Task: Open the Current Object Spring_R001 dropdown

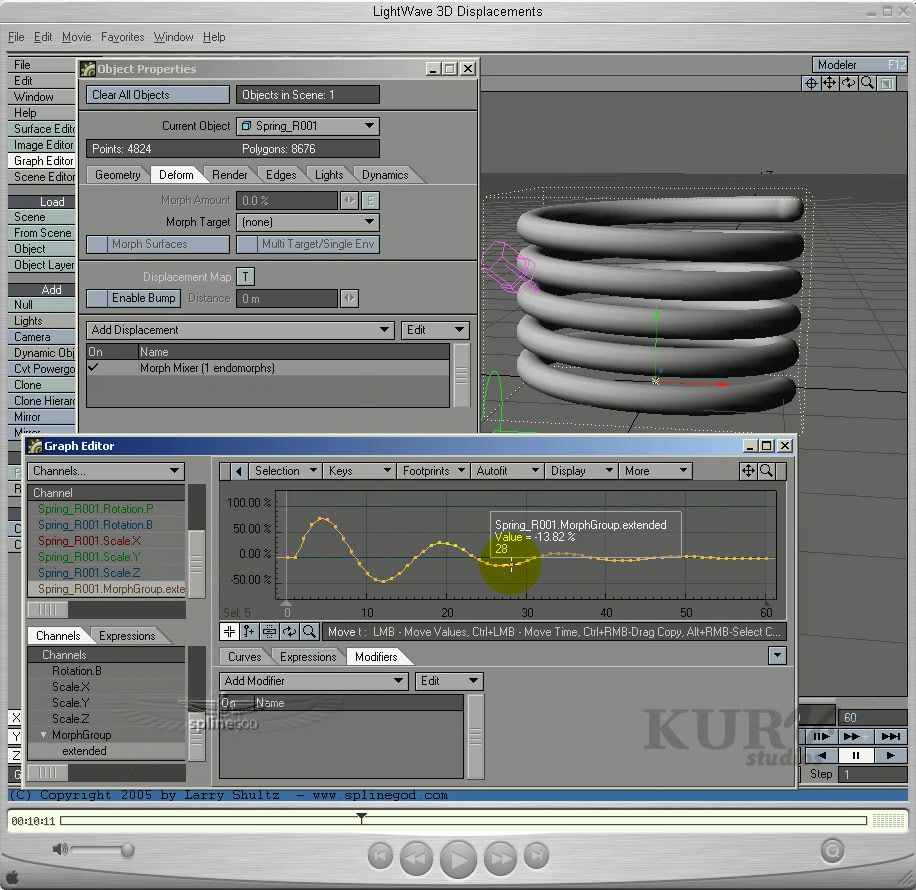Action: (x=308, y=126)
